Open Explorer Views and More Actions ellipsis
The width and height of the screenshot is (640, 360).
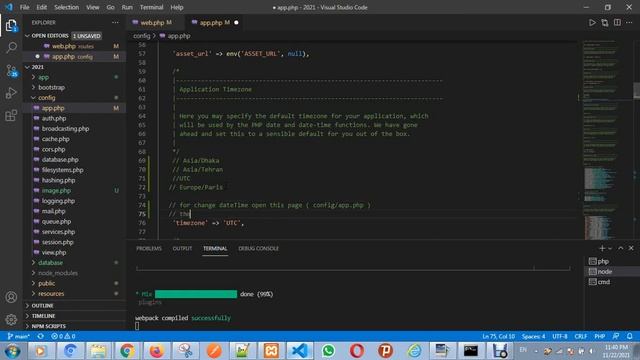[116, 22]
